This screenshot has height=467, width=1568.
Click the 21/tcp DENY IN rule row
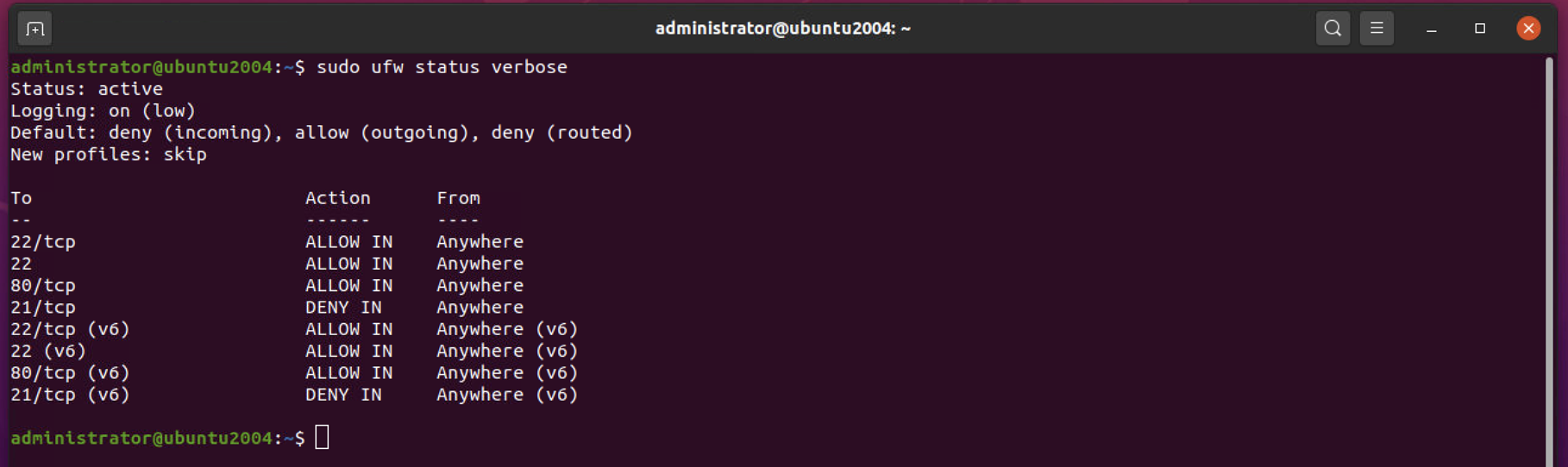coord(267,308)
